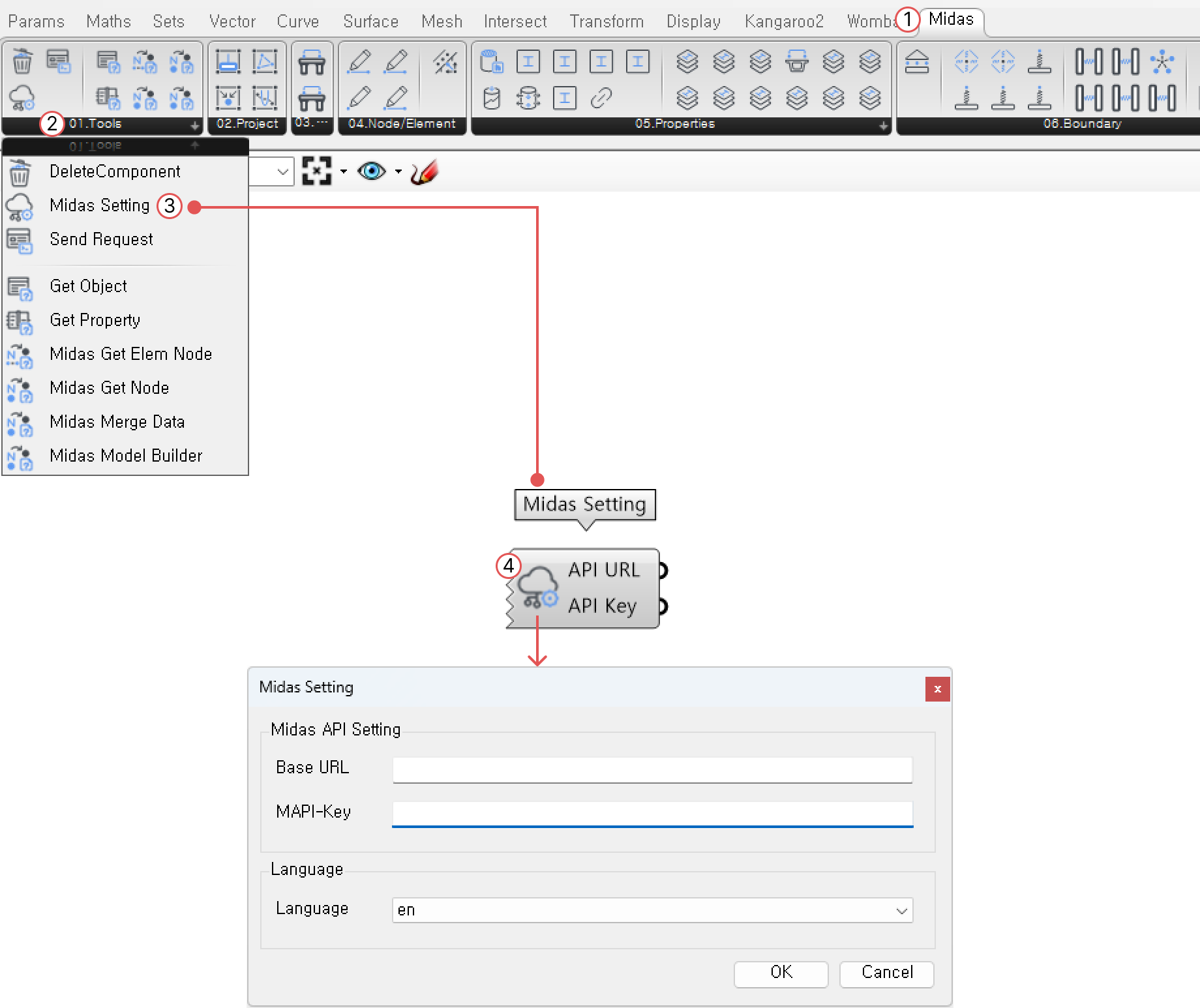Switch to the Kangaroo2 tab
The image size is (1200, 1008).
coord(784,22)
